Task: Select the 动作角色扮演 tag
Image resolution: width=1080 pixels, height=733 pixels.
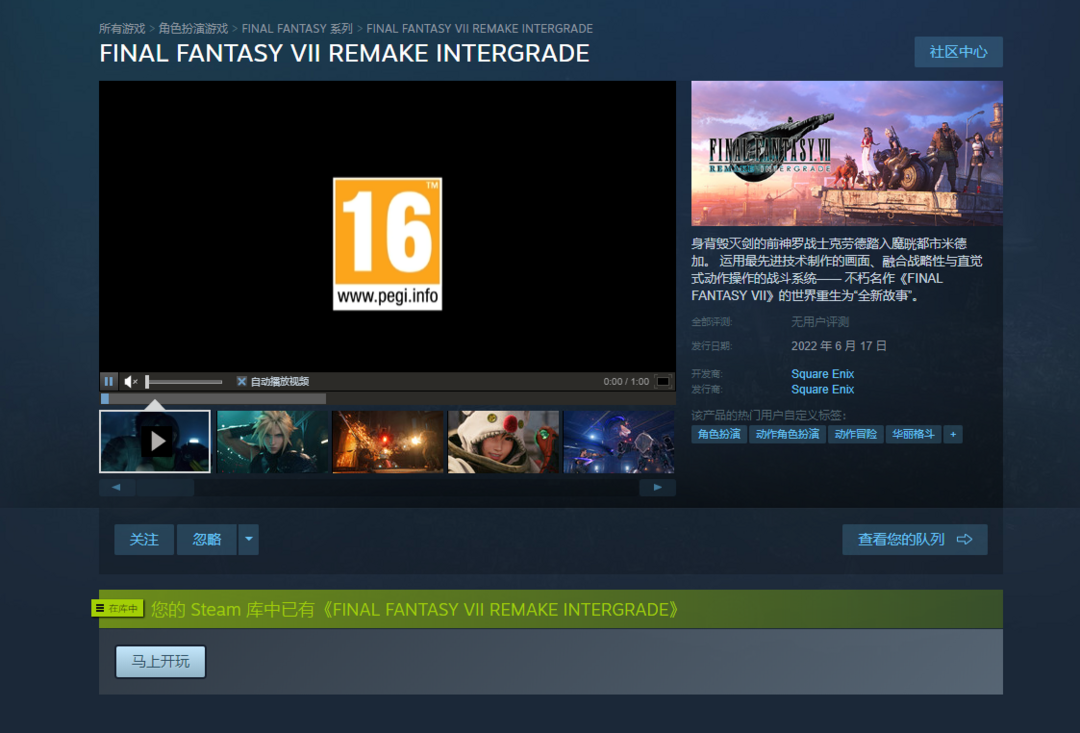Action: [x=787, y=434]
